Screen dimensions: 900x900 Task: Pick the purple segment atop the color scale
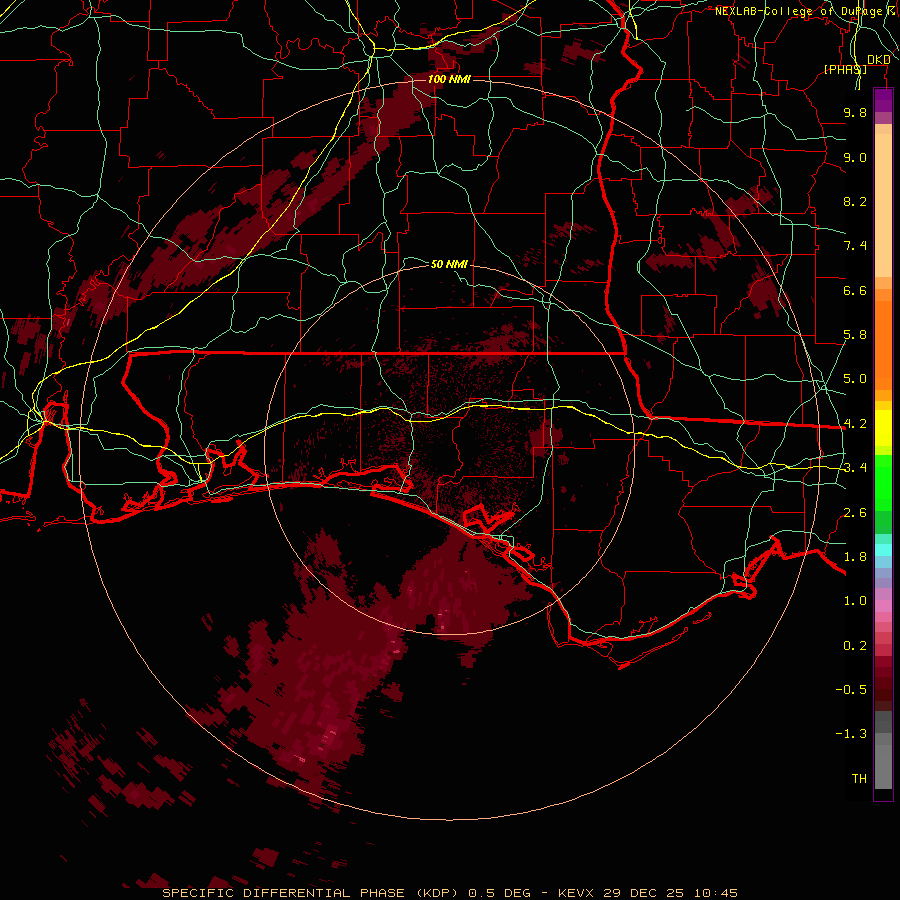[883, 100]
